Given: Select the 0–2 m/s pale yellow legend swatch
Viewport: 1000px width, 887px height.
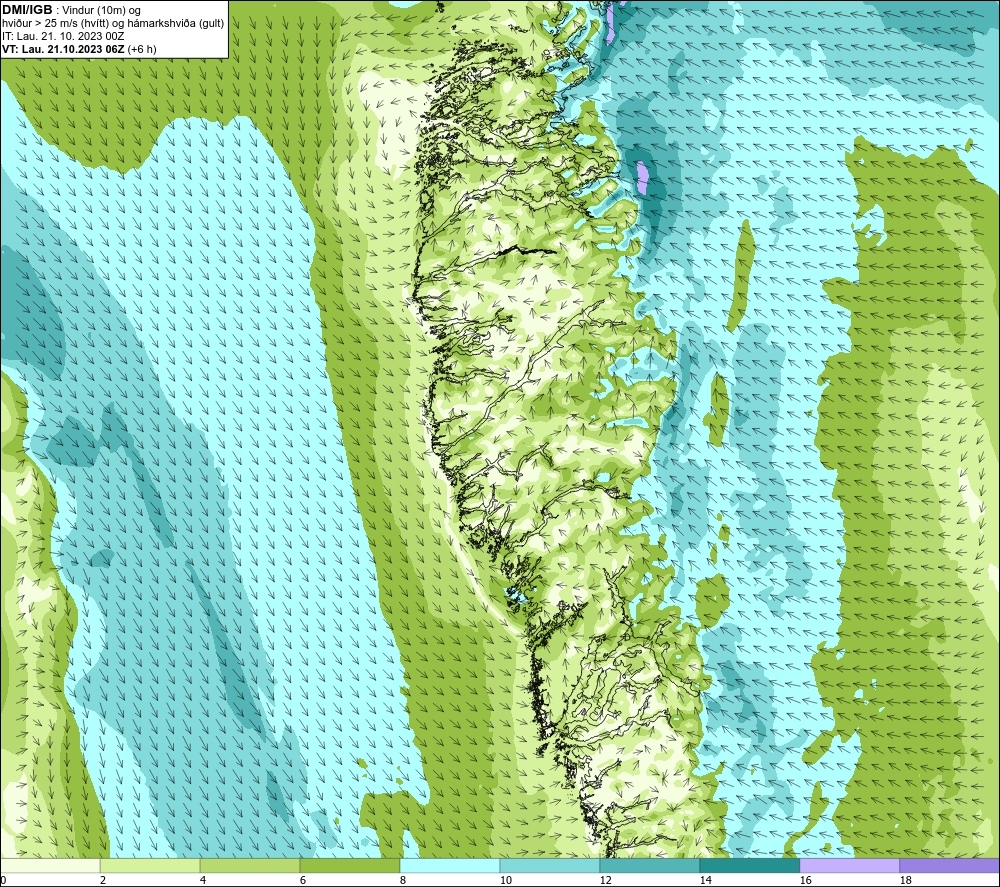Looking at the screenshot, I should coord(50,865).
